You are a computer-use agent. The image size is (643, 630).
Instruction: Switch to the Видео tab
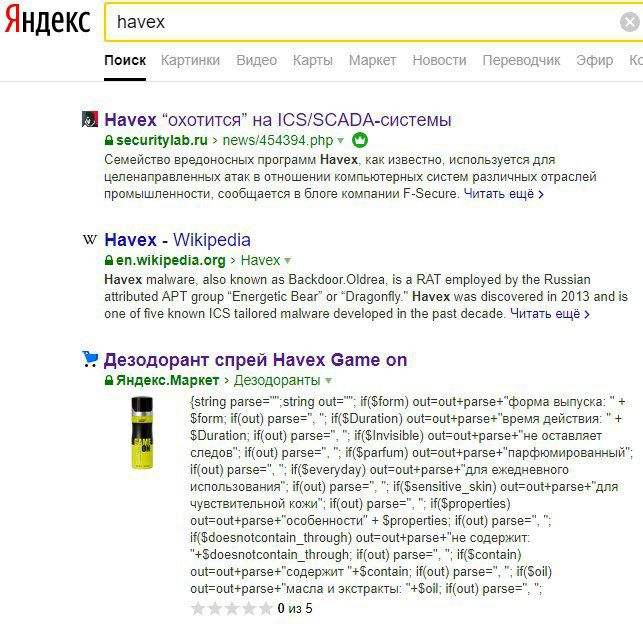[x=257, y=60]
